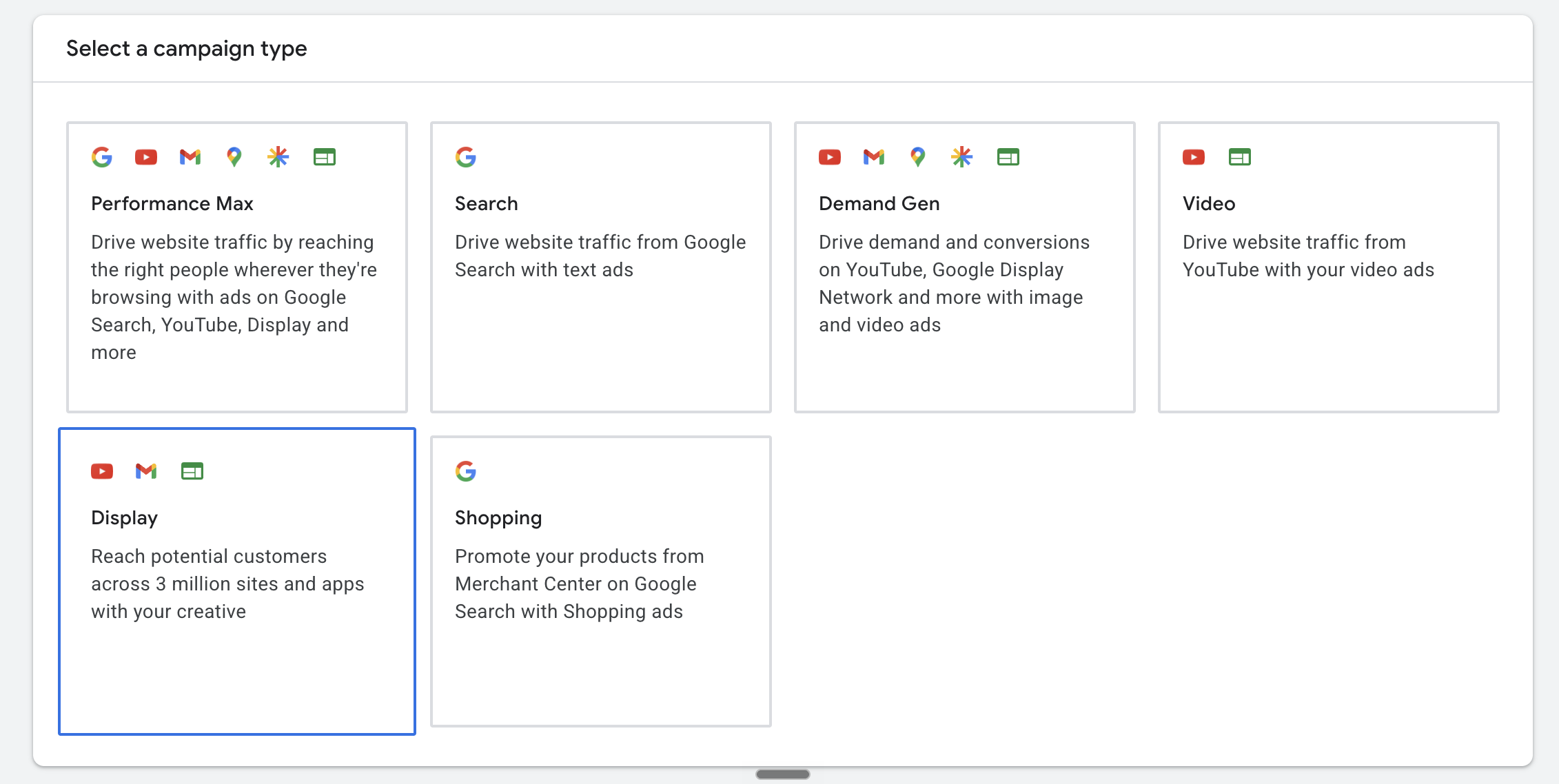Click the Display network icon in Performance Max card
Image resolution: width=1559 pixels, height=784 pixels.
pyautogui.click(x=325, y=157)
